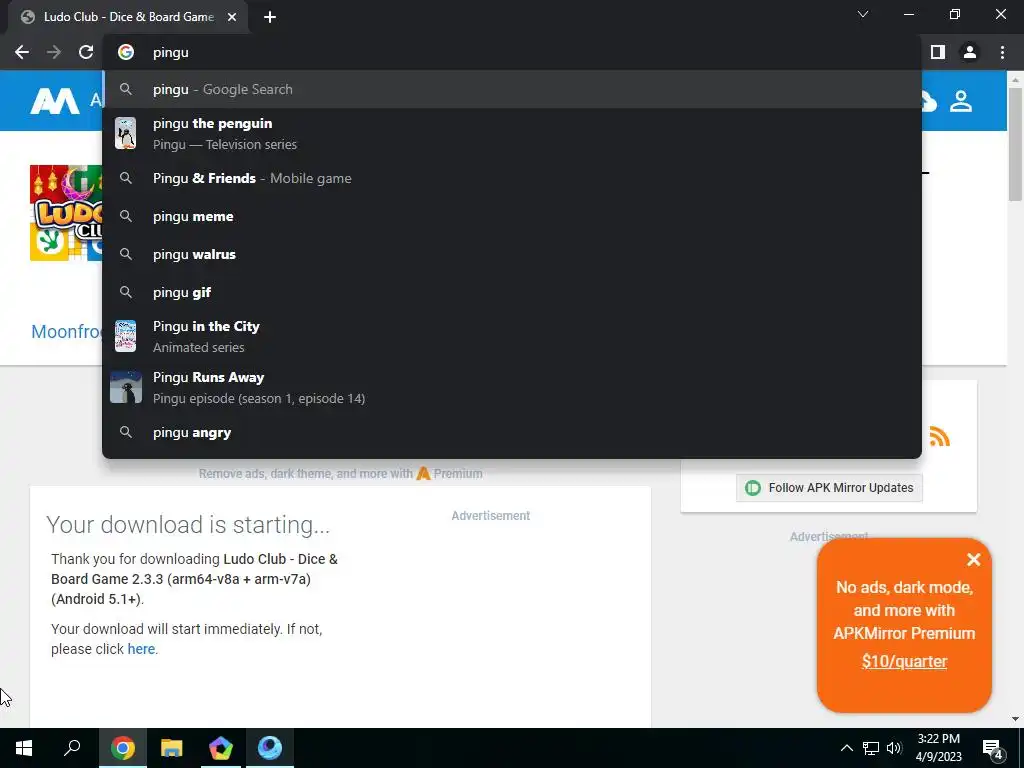The width and height of the screenshot is (1024, 768).
Task: Choose the pingu walrus suggestion
Action: (512, 254)
